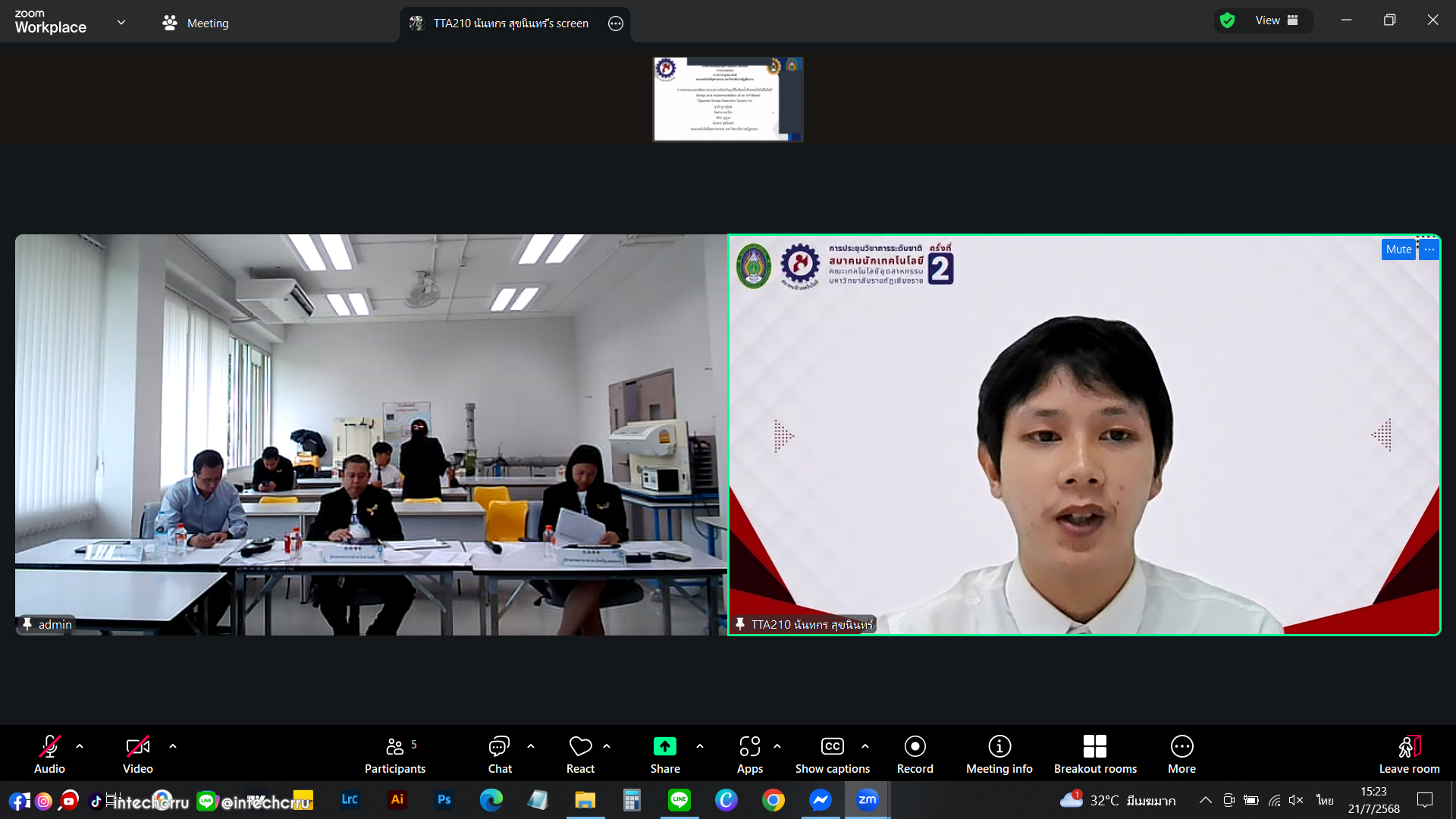Expand audio settings chevron
Viewport: 1456px width, 819px height.
pyautogui.click(x=80, y=746)
